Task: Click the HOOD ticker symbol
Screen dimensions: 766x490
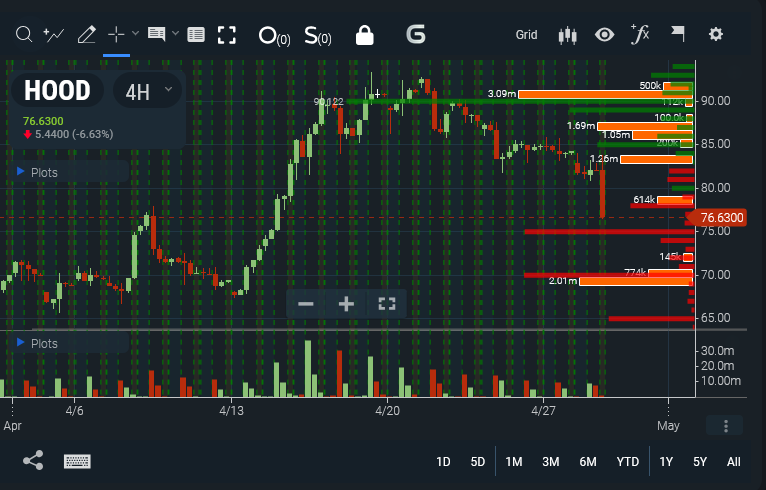Action: coord(57,90)
